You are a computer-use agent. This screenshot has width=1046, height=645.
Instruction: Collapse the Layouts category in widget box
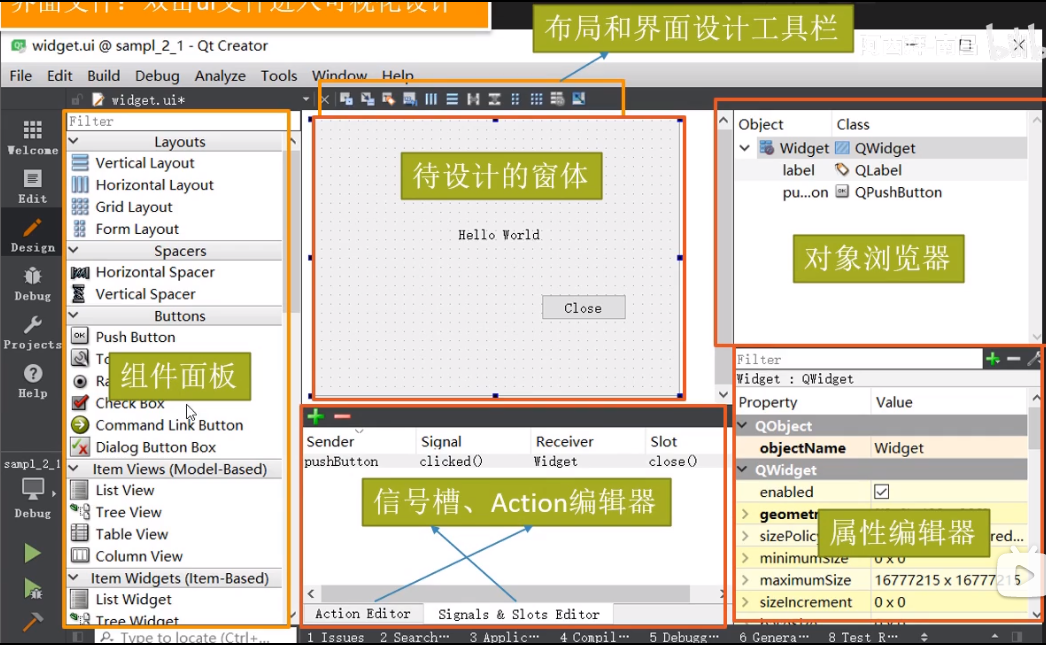179,142
